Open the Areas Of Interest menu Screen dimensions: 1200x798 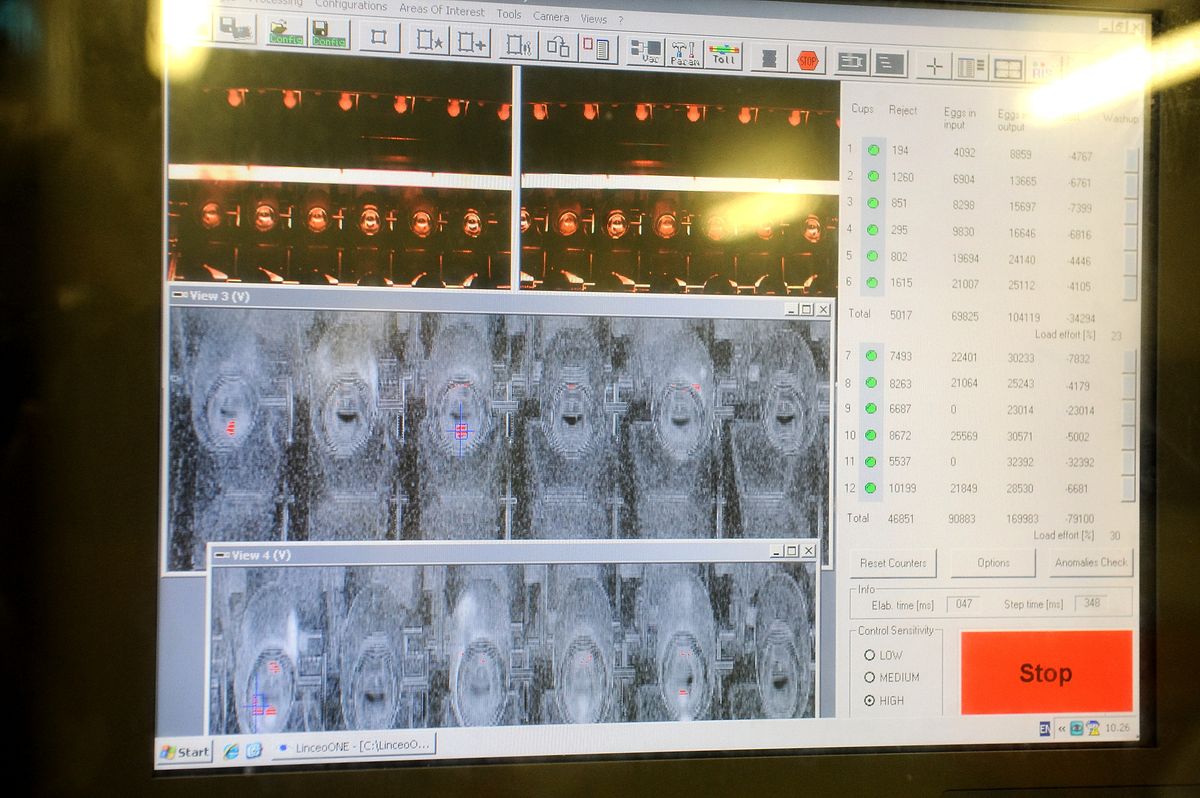pyautogui.click(x=441, y=10)
